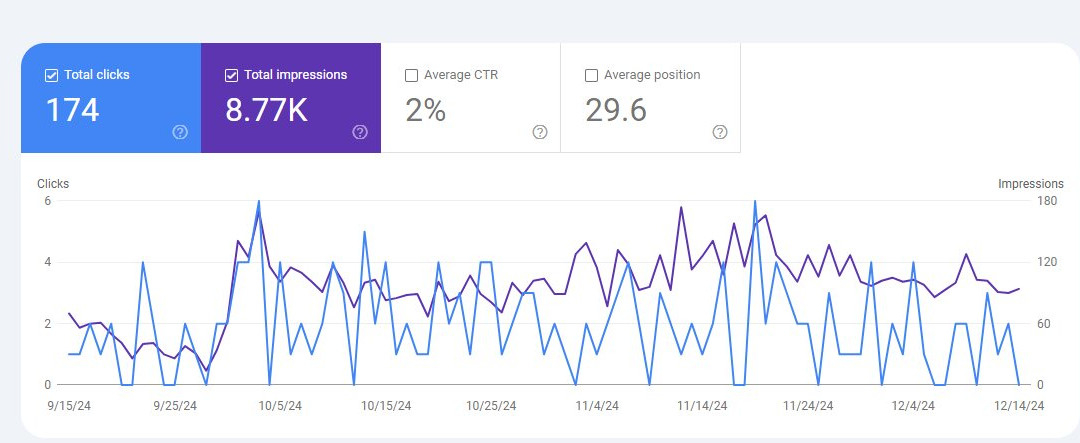Enable the Average position checkbox
The image size is (1080, 443).
pos(591,75)
